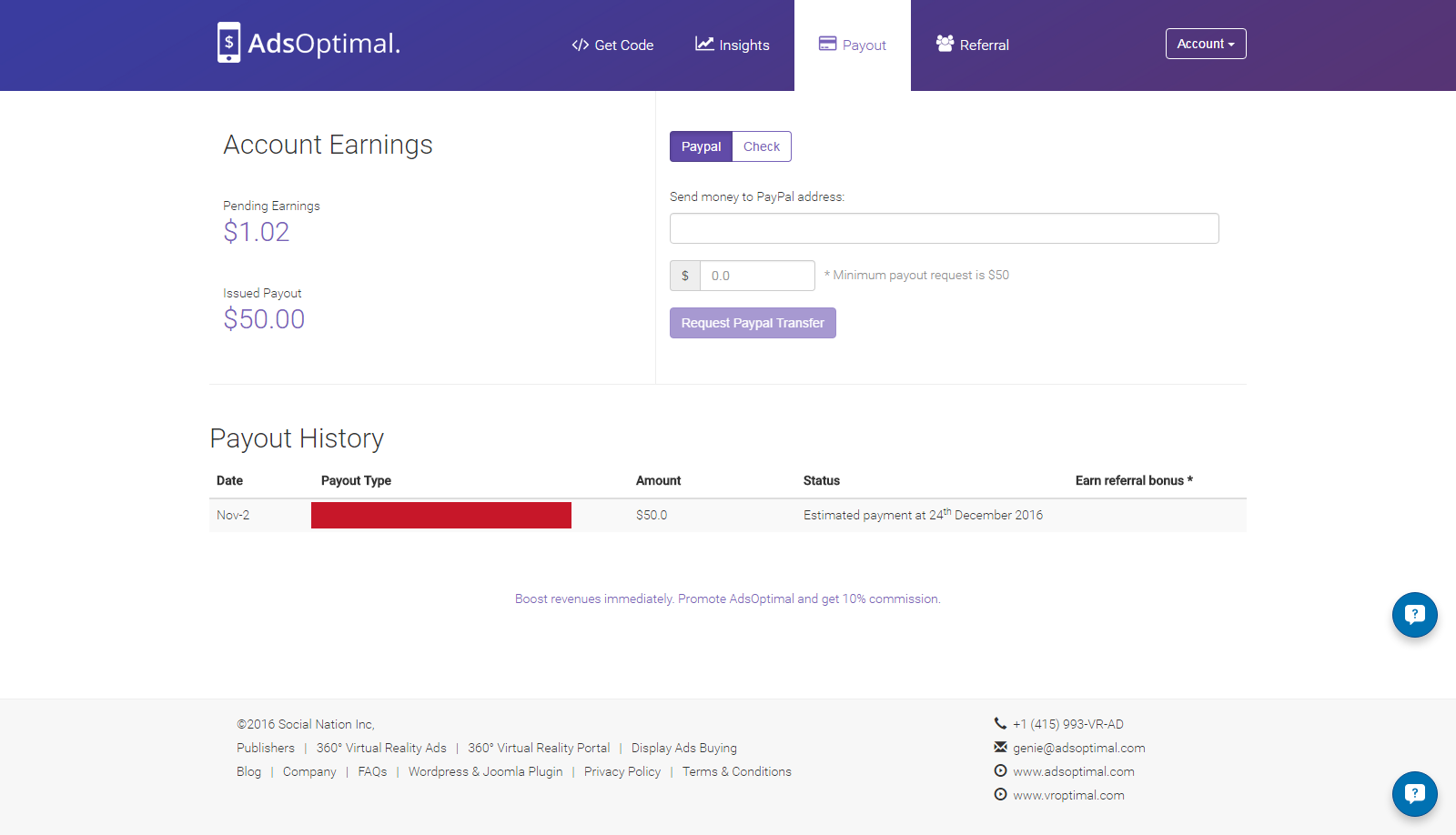View the Privacy Policy link

(x=622, y=771)
